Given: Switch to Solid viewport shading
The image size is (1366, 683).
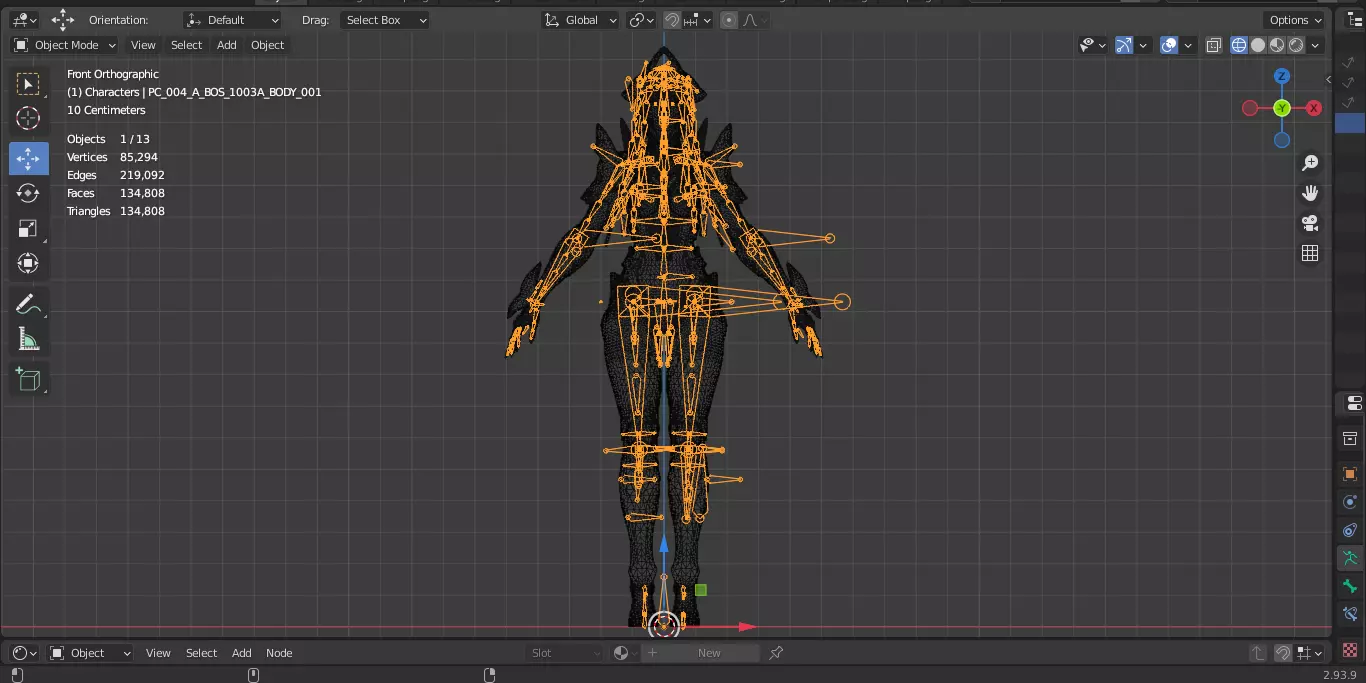Looking at the screenshot, I should coord(1258,45).
